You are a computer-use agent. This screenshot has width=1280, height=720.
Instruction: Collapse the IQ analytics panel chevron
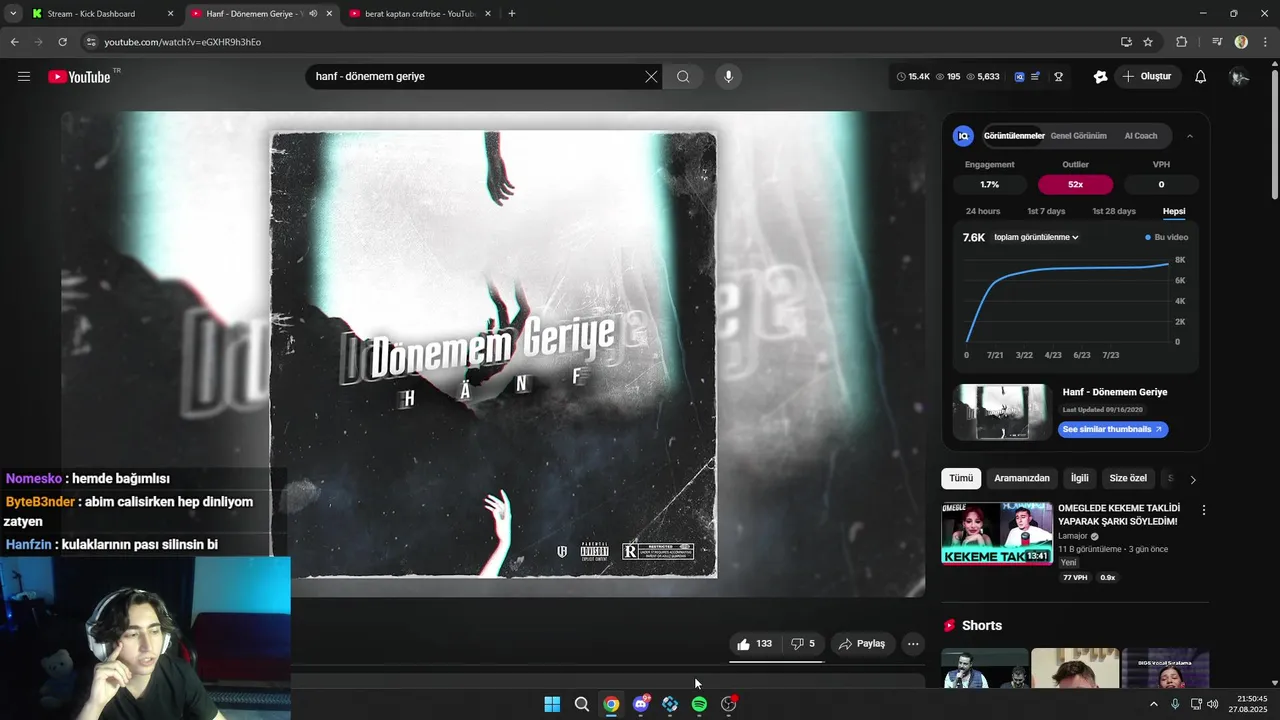pyautogui.click(x=1189, y=136)
